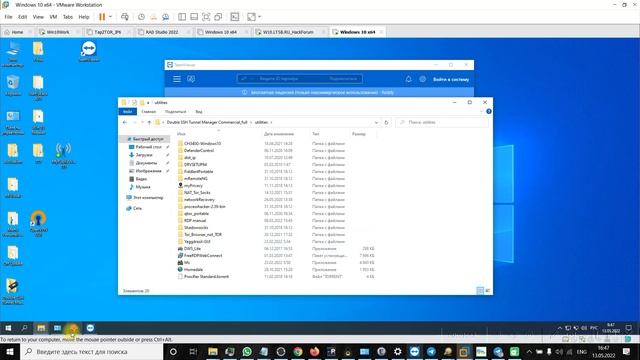Sort files by the Date modified column header
The height and width of the screenshot is (360, 640).
coord(279,134)
